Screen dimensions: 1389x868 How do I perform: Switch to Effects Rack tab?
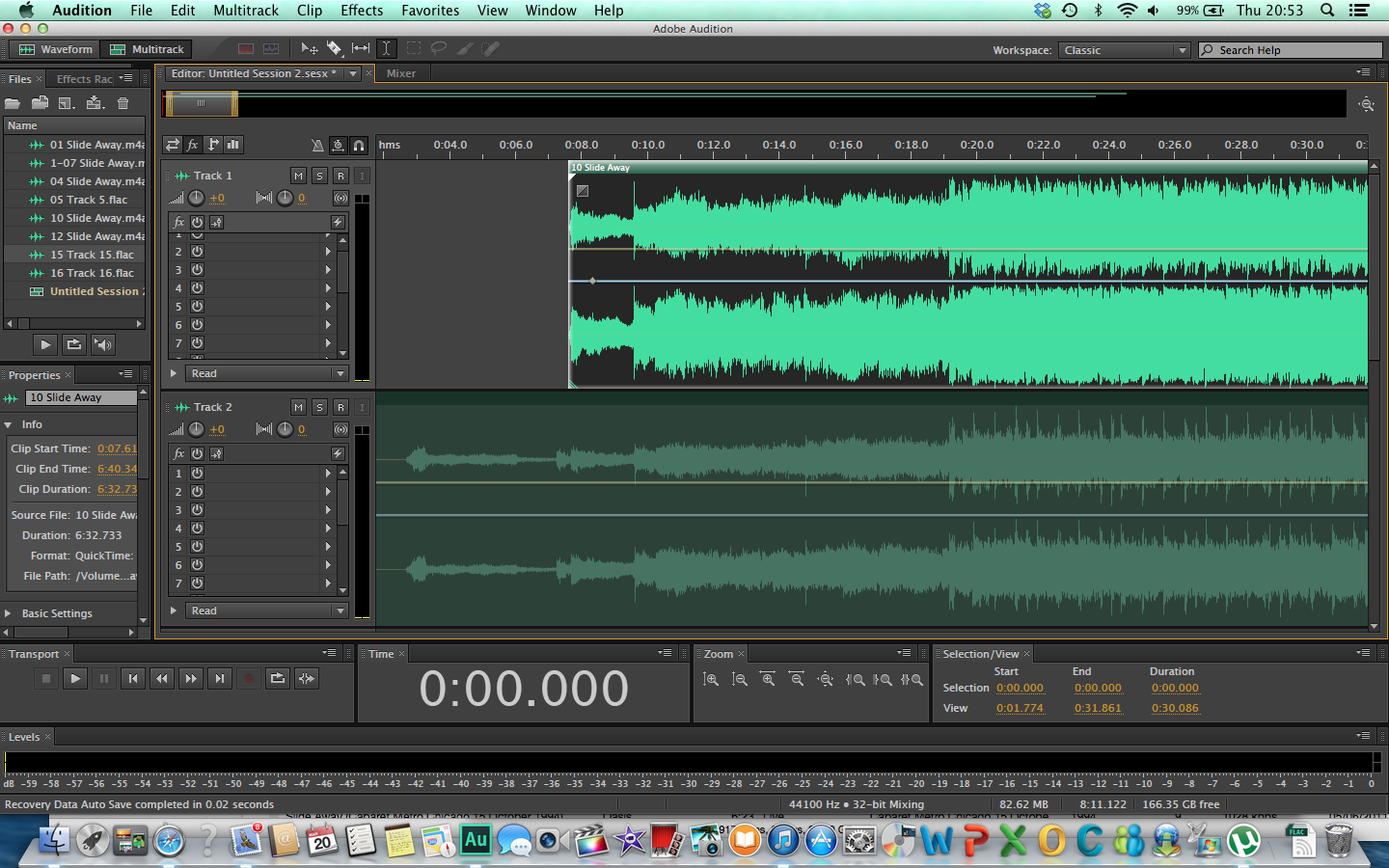click(x=85, y=79)
